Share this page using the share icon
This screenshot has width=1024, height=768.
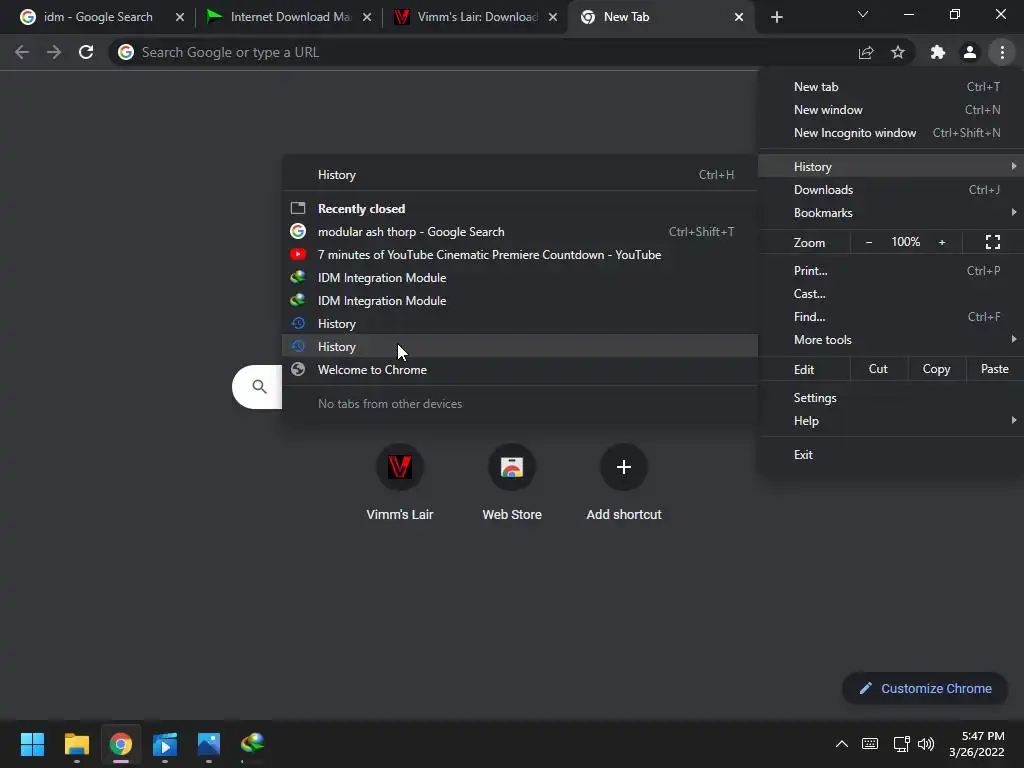[866, 52]
